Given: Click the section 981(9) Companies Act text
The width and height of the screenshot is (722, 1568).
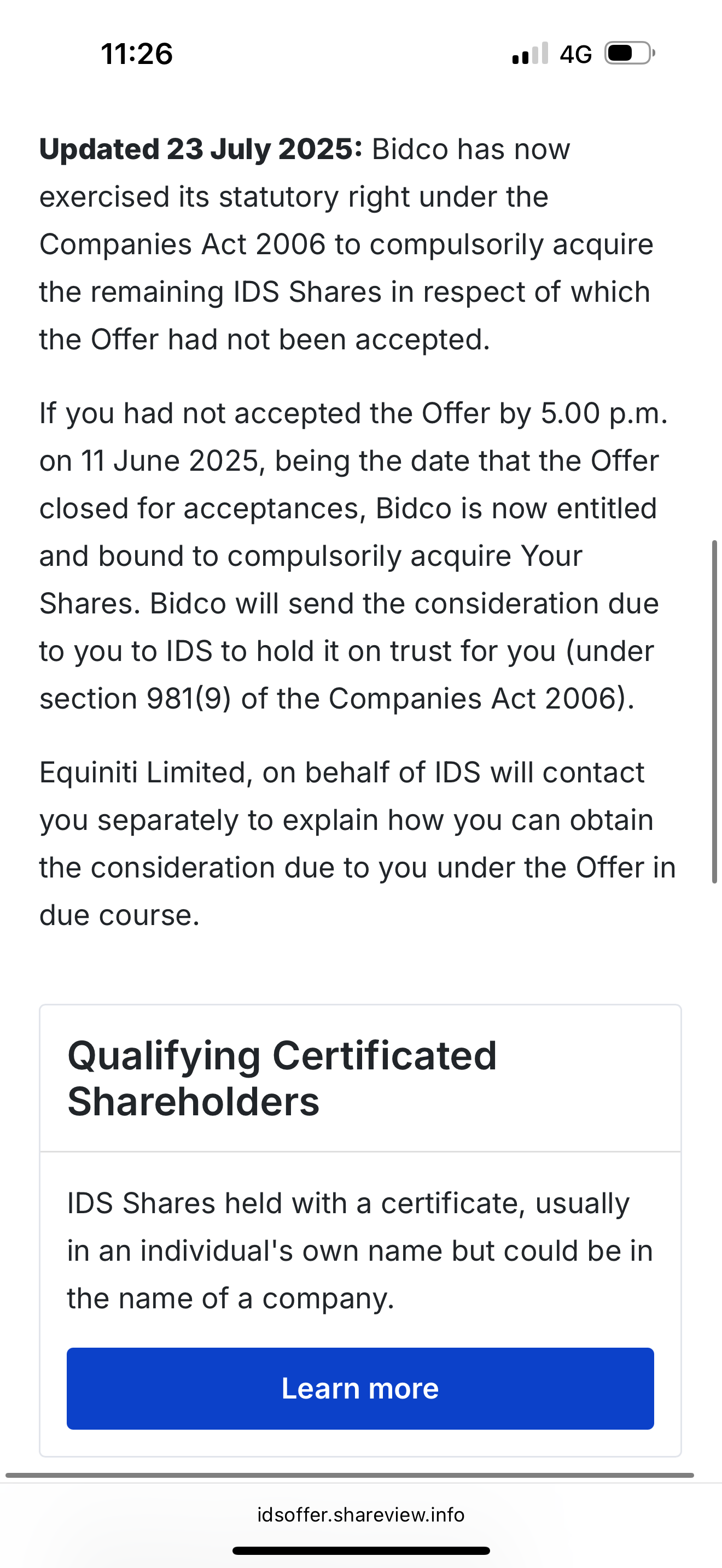Looking at the screenshot, I should tap(337, 698).
